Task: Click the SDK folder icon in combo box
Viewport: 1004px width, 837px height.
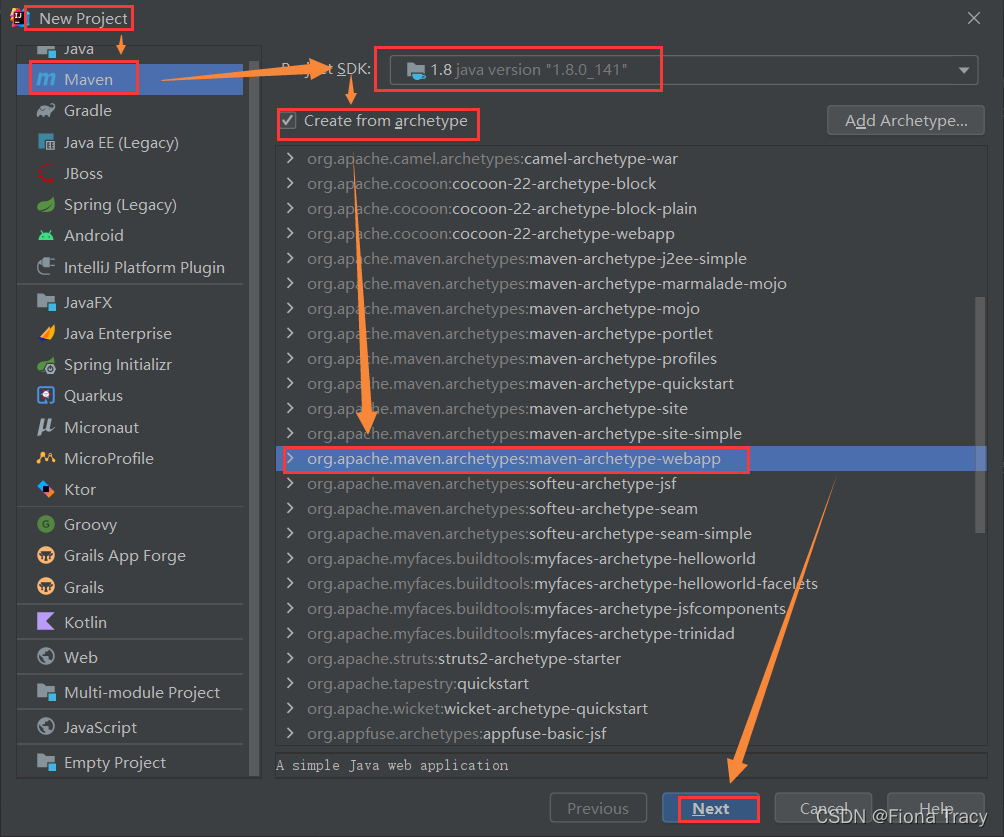Action: pyautogui.click(x=416, y=70)
